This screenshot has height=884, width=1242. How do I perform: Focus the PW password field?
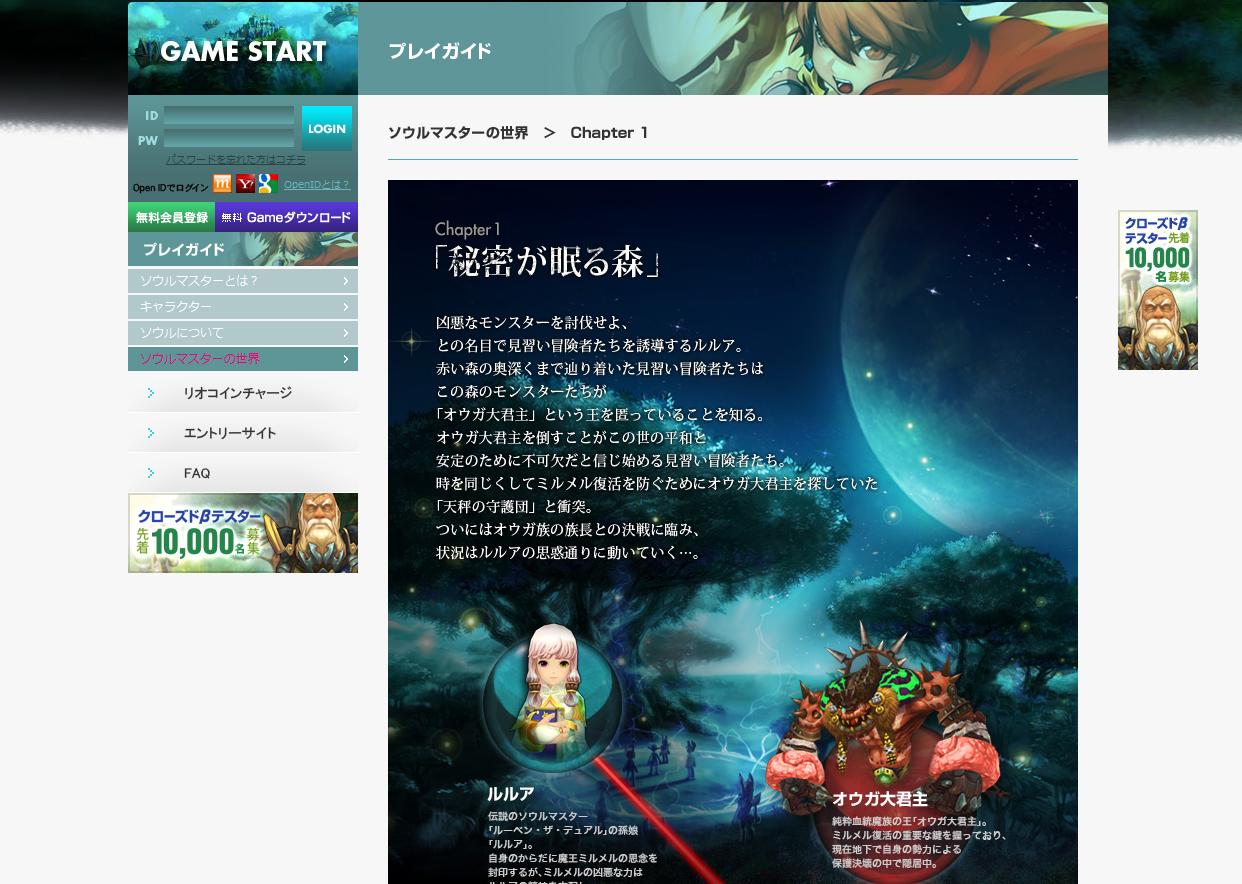[x=229, y=139]
